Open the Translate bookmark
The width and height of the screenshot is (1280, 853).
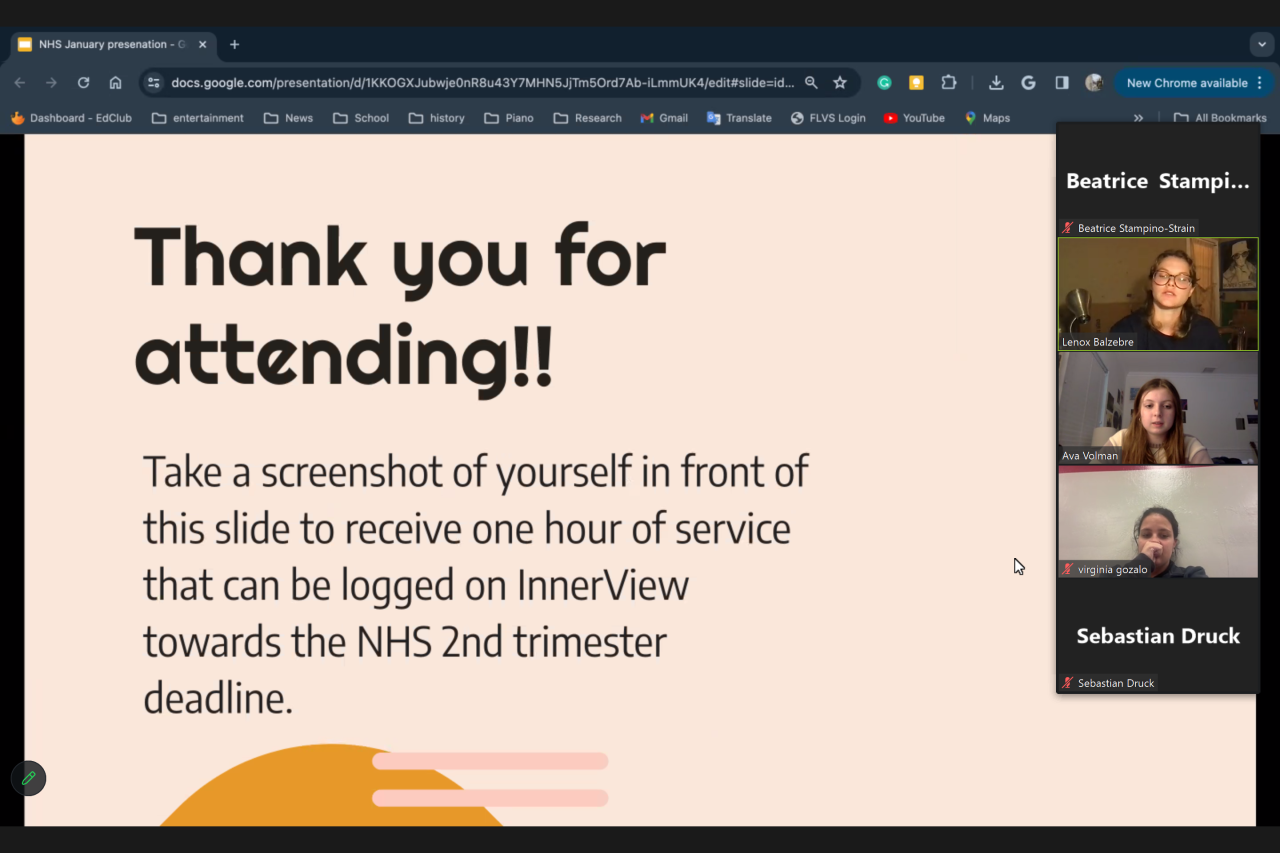(739, 118)
